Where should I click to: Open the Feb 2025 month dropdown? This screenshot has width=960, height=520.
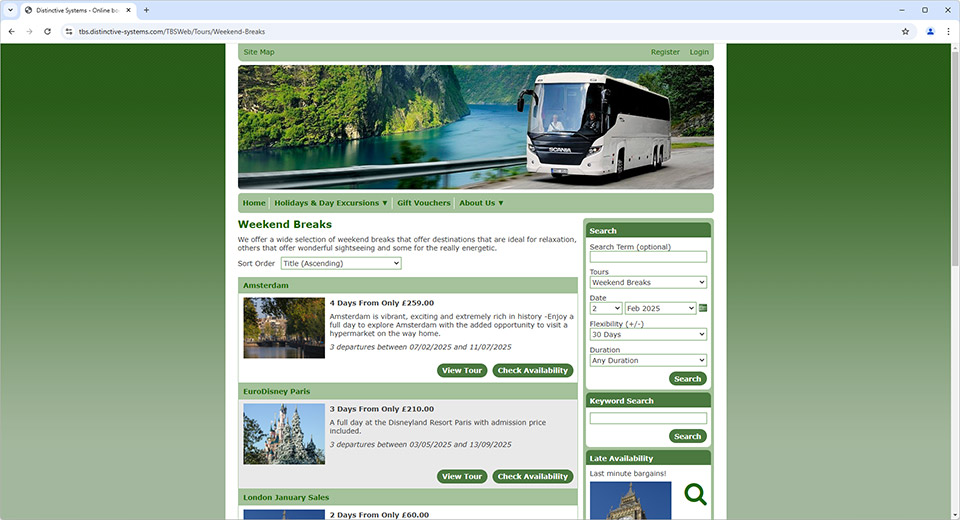[x=660, y=308]
